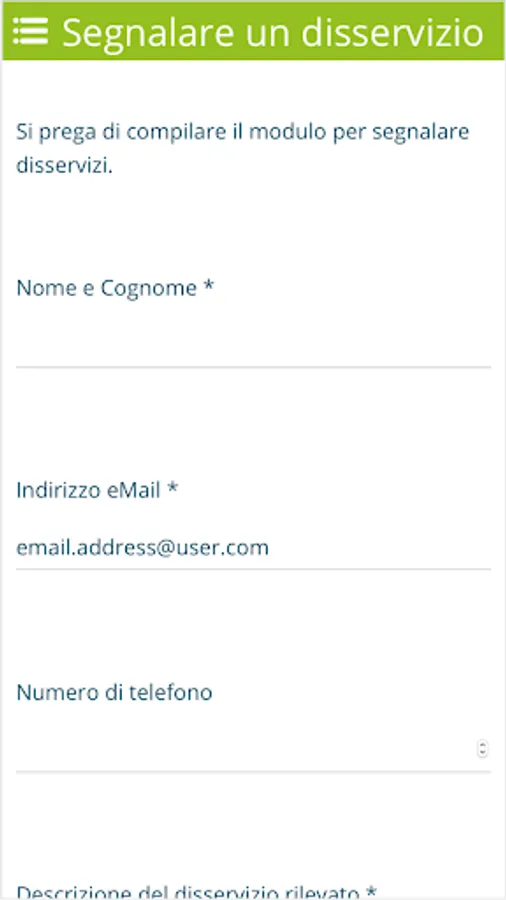This screenshot has width=506, height=900.
Task: Click the green header bar beside the title
Action: (x=493, y=31)
